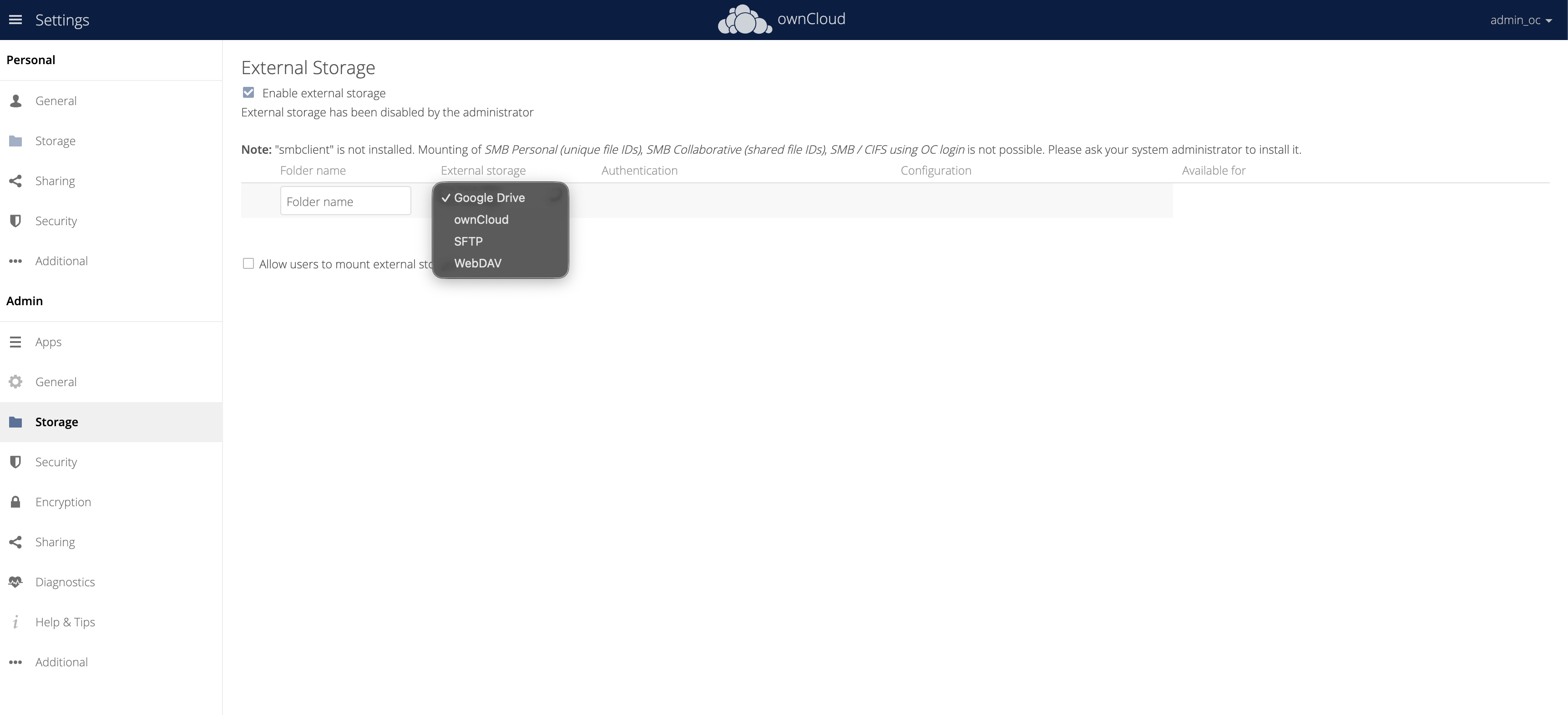Select Google Drive in the dropdown

coord(490,197)
